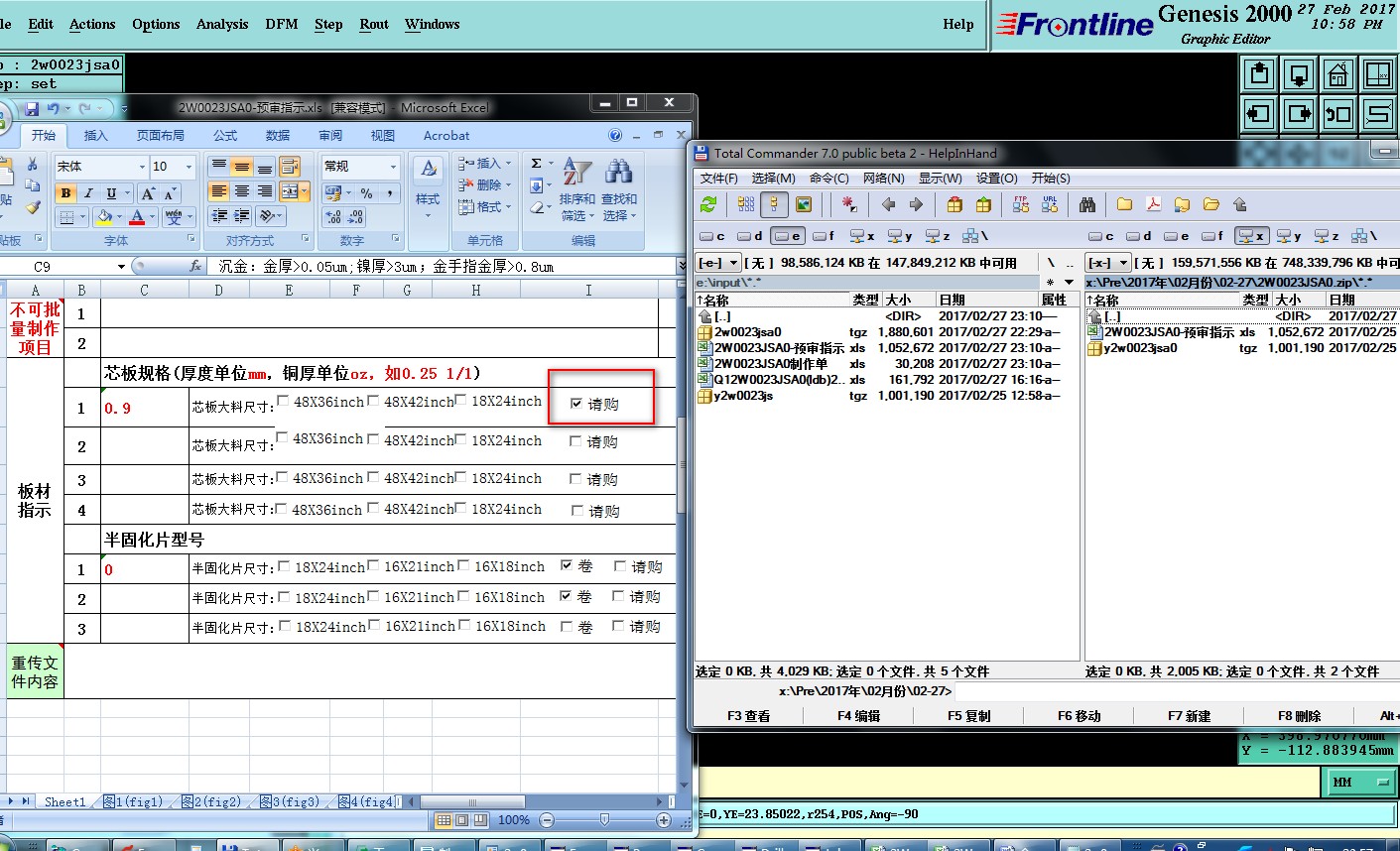The width and height of the screenshot is (1400, 851).
Task: Go forward with Total Commander right arrow
Action: (x=916, y=204)
